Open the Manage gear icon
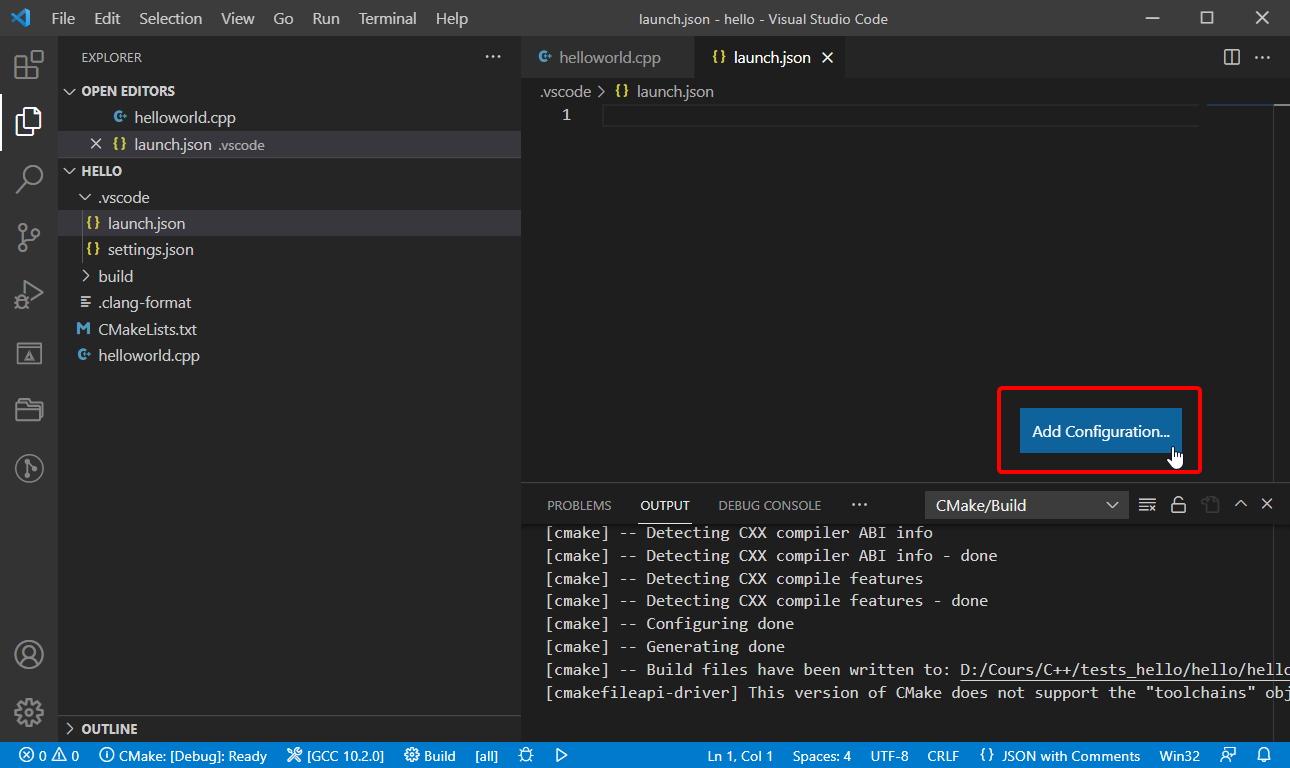 pos(28,712)
